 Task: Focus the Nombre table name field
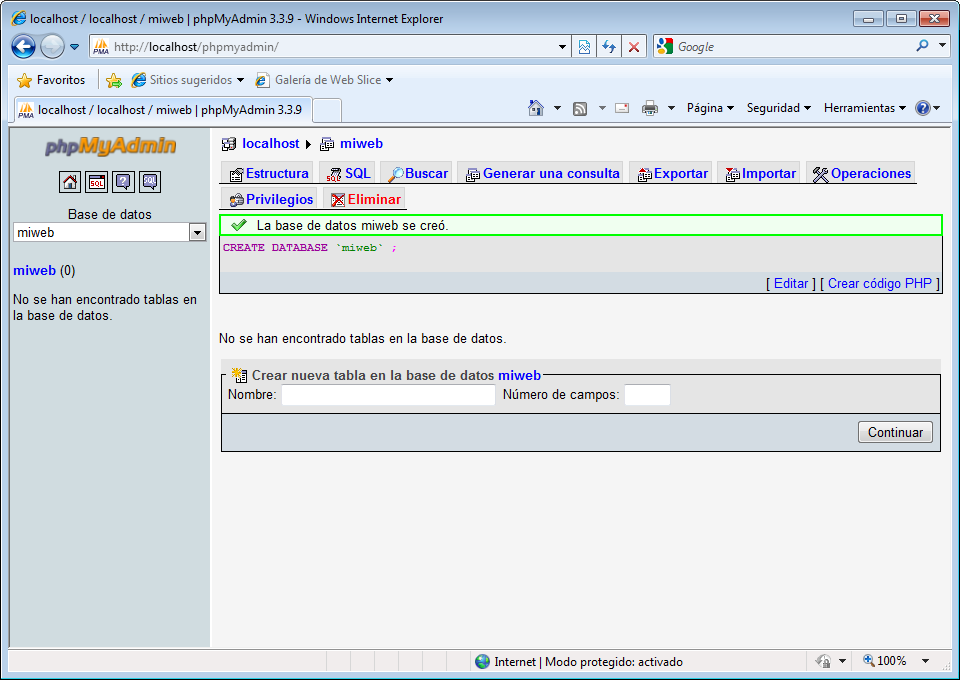pyautogui.click(x=388, y=395)
